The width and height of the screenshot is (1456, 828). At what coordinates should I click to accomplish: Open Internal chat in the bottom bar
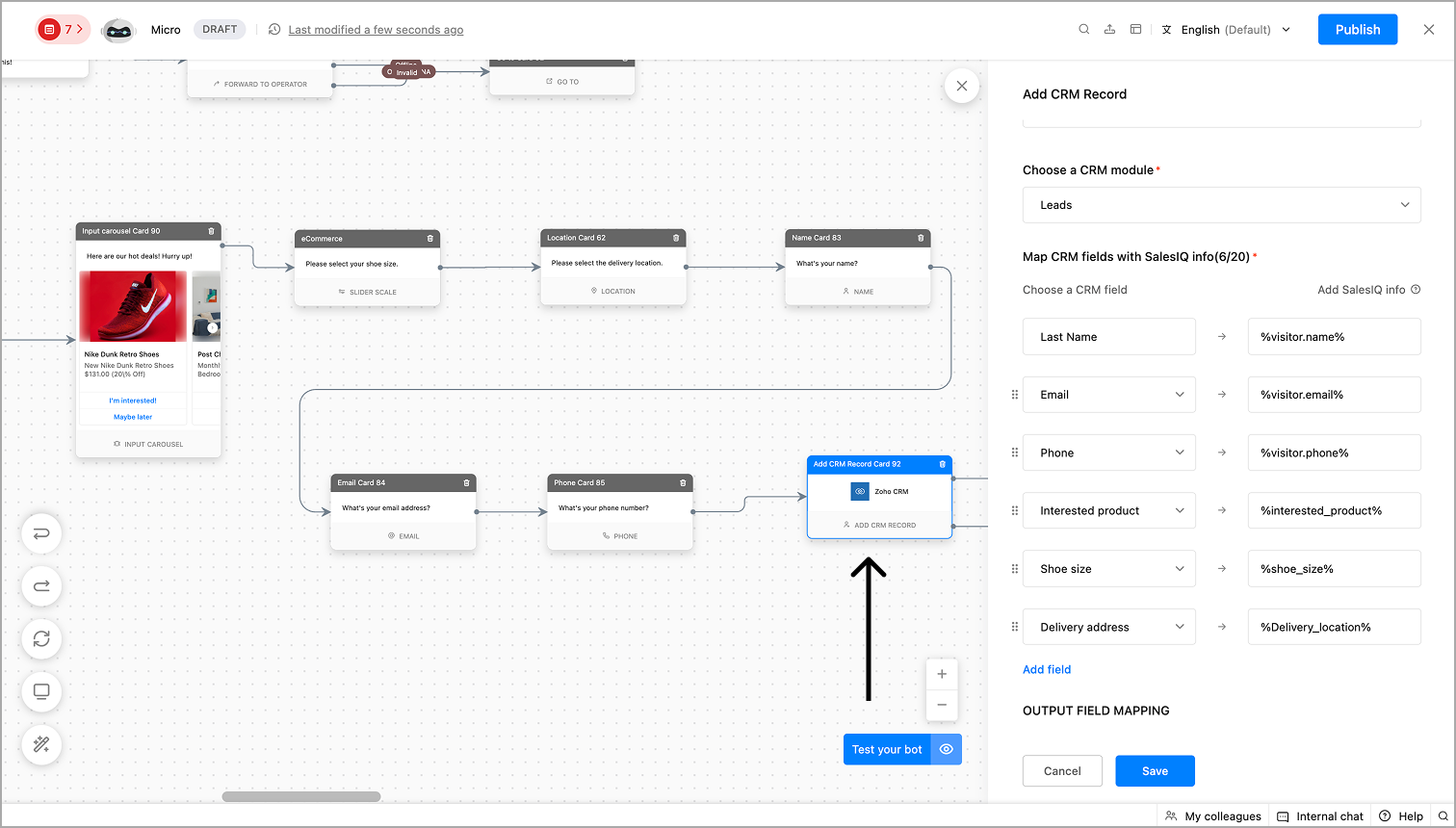click(x=1320, y=816)
